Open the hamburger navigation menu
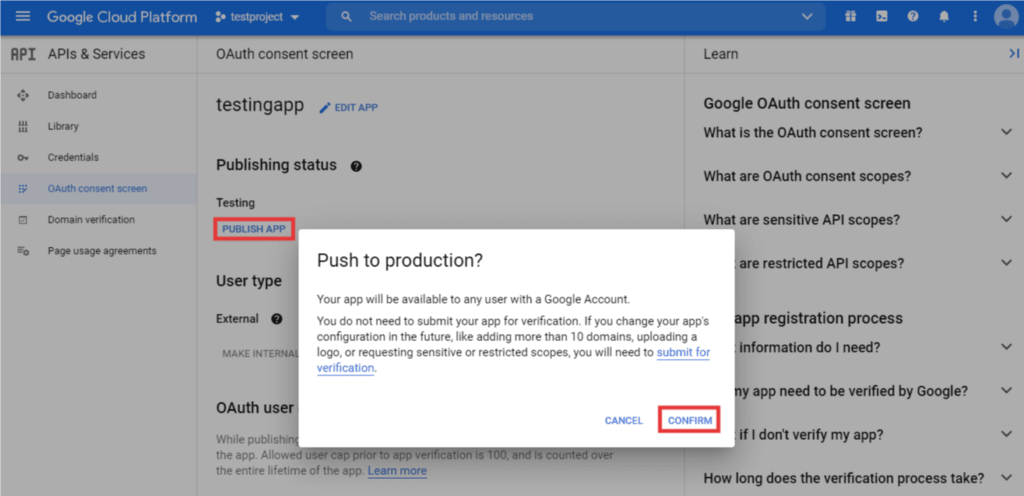1024x496 pixels. [x=23, y=16]
